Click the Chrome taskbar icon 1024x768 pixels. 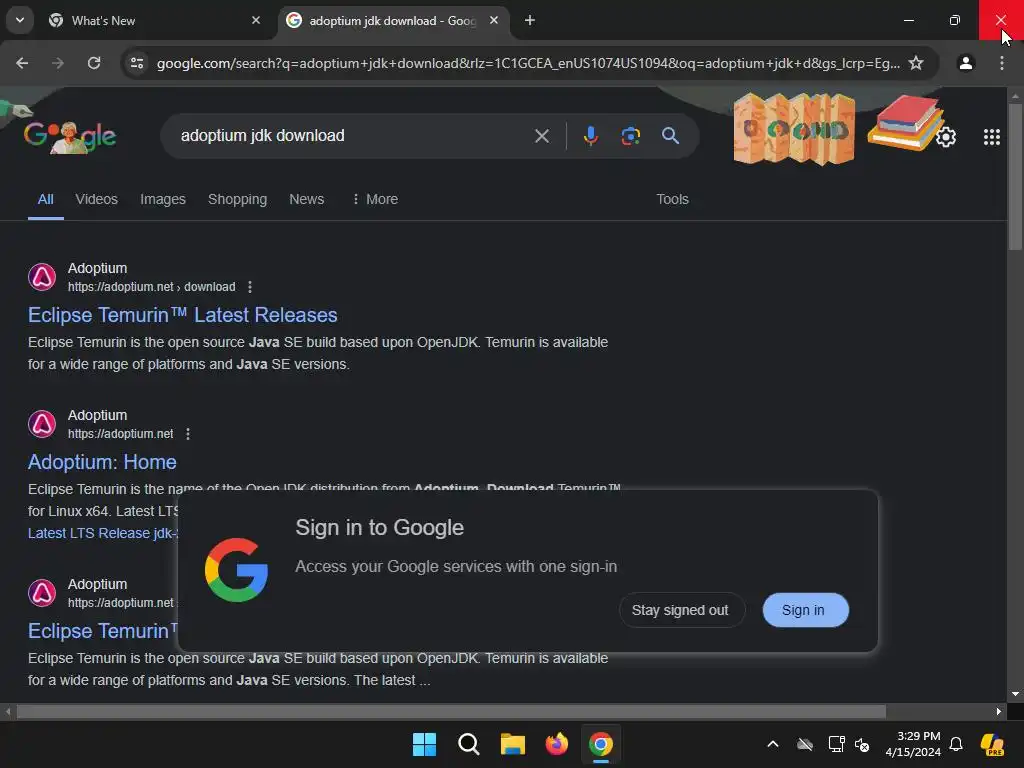pos(601,744)
